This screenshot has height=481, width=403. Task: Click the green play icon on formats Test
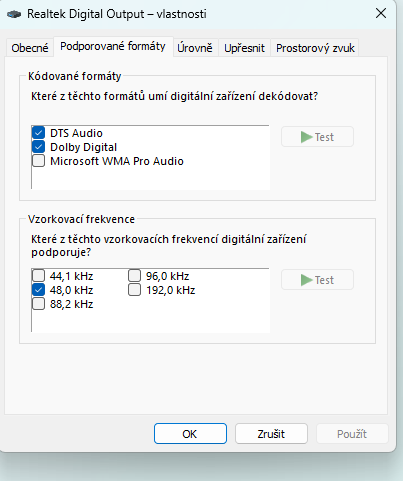pyautogui.click(x=306, y=137)
